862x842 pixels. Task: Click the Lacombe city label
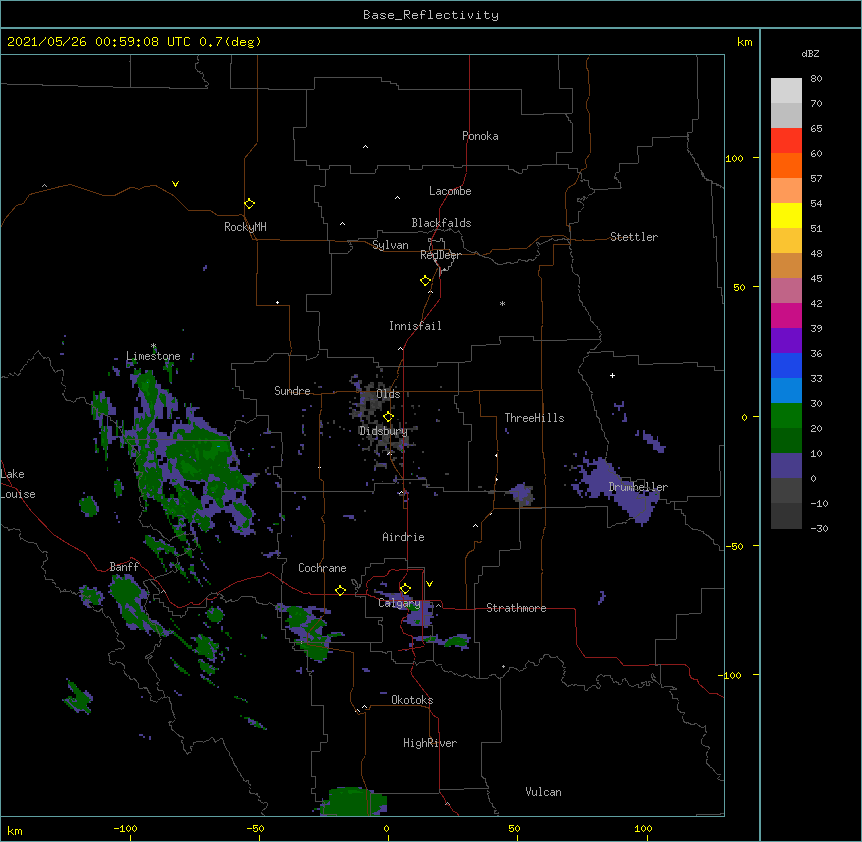(450, 191)
